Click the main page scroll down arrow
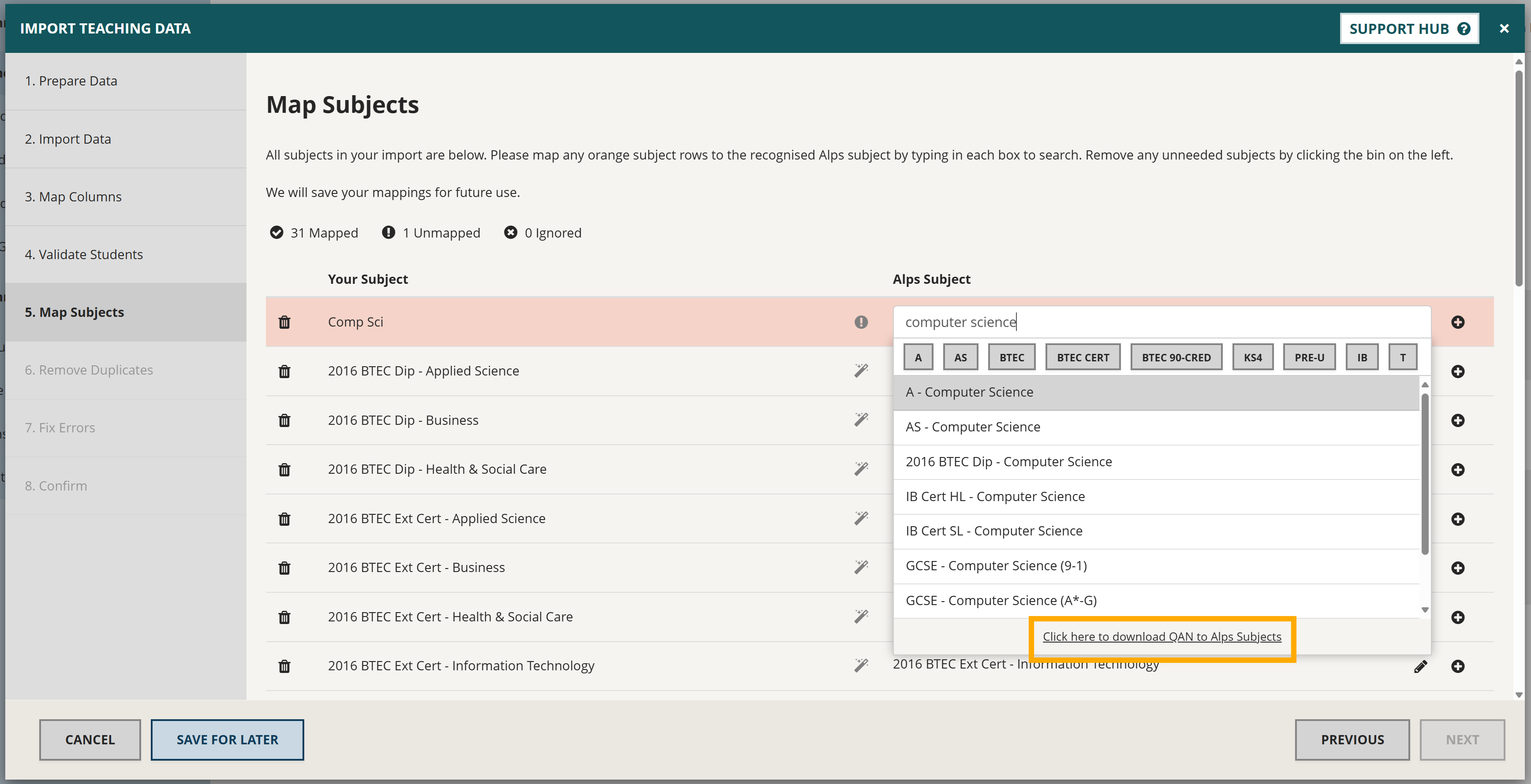The height and width of the screenshot is (784, 1531). point(1519,694)
